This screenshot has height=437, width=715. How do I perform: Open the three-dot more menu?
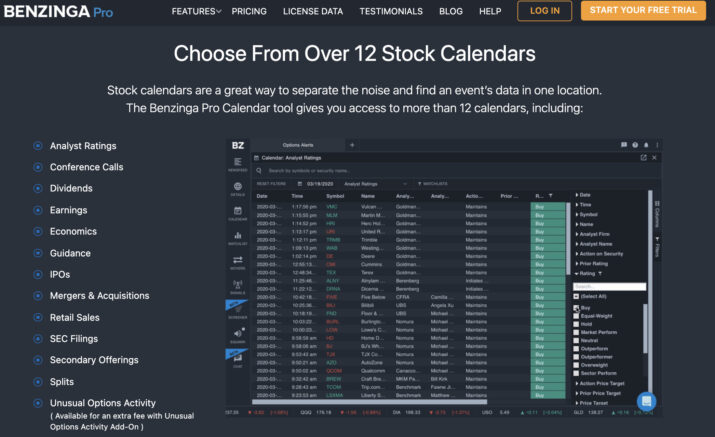tap(657, 145)
